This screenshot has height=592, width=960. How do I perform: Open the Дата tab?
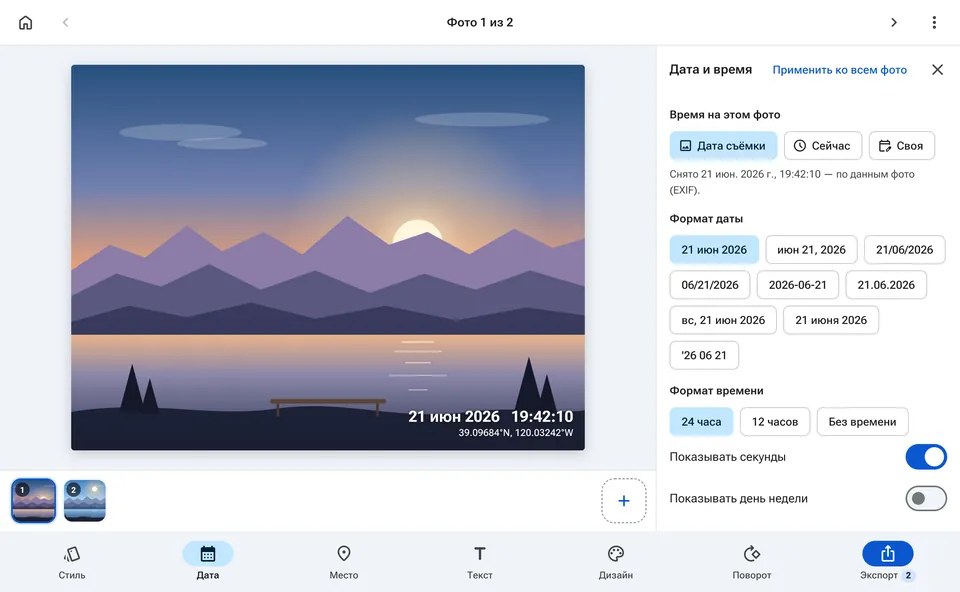pos(208,562)
